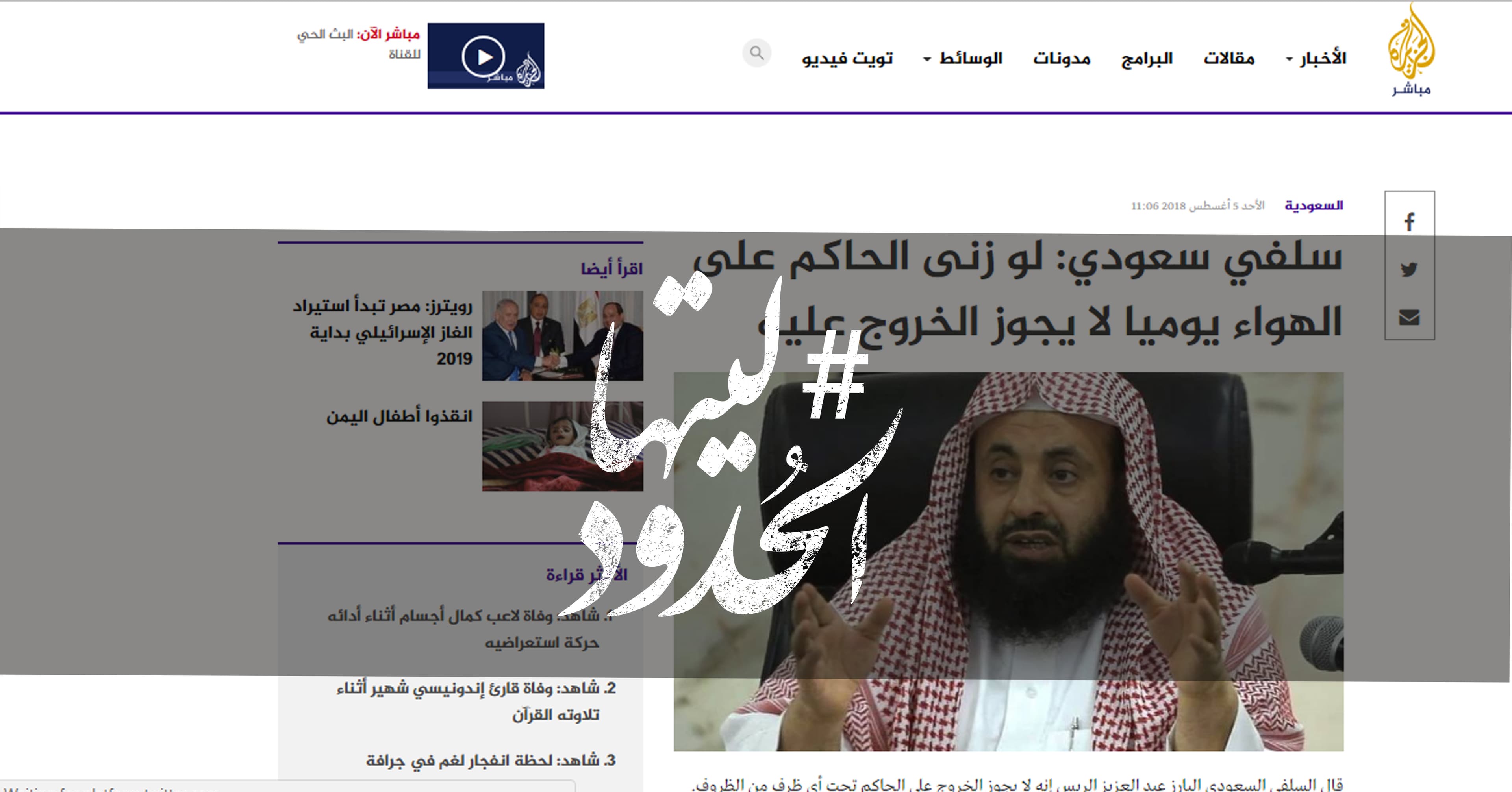Click the main article photo of speaker
The image size is (1512, 792).
point(1008,561)
